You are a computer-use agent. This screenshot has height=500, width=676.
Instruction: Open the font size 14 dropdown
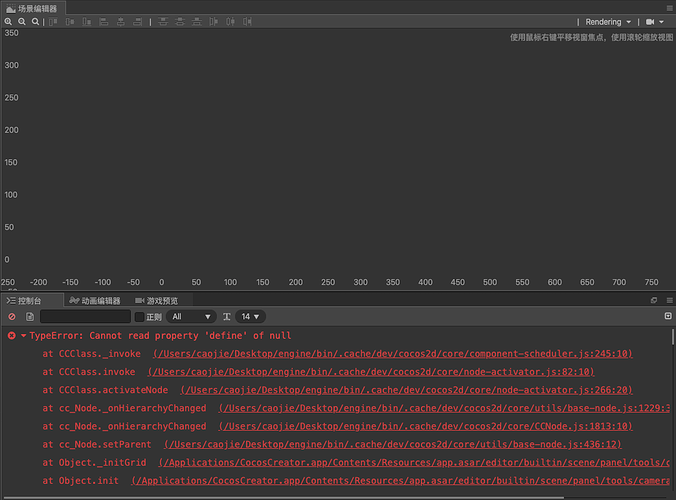pyautogui.click(x=250, y=317)
